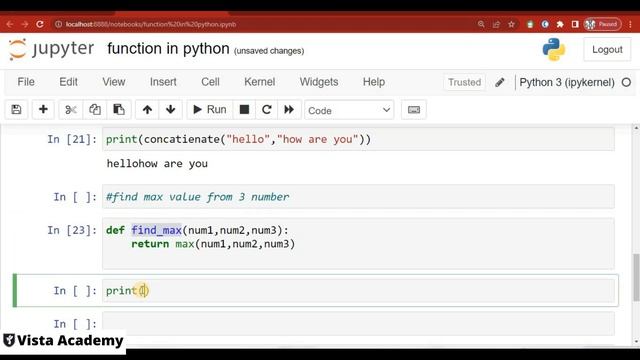640x360 pixels.
Task: Click the browser back arrow
Action: click(x=10, y=24)
